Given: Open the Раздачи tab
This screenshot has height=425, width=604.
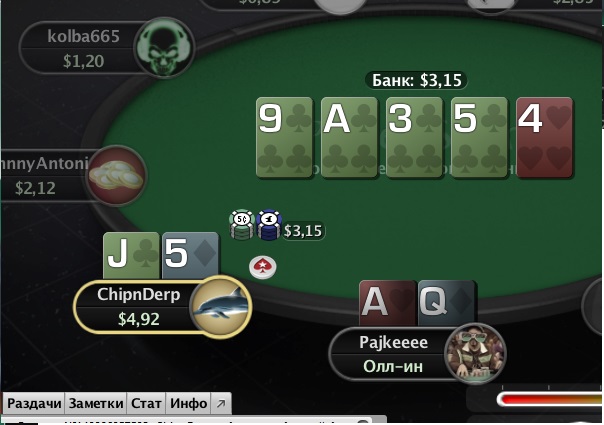Looking at the screenshot, I should coord(34,403).
